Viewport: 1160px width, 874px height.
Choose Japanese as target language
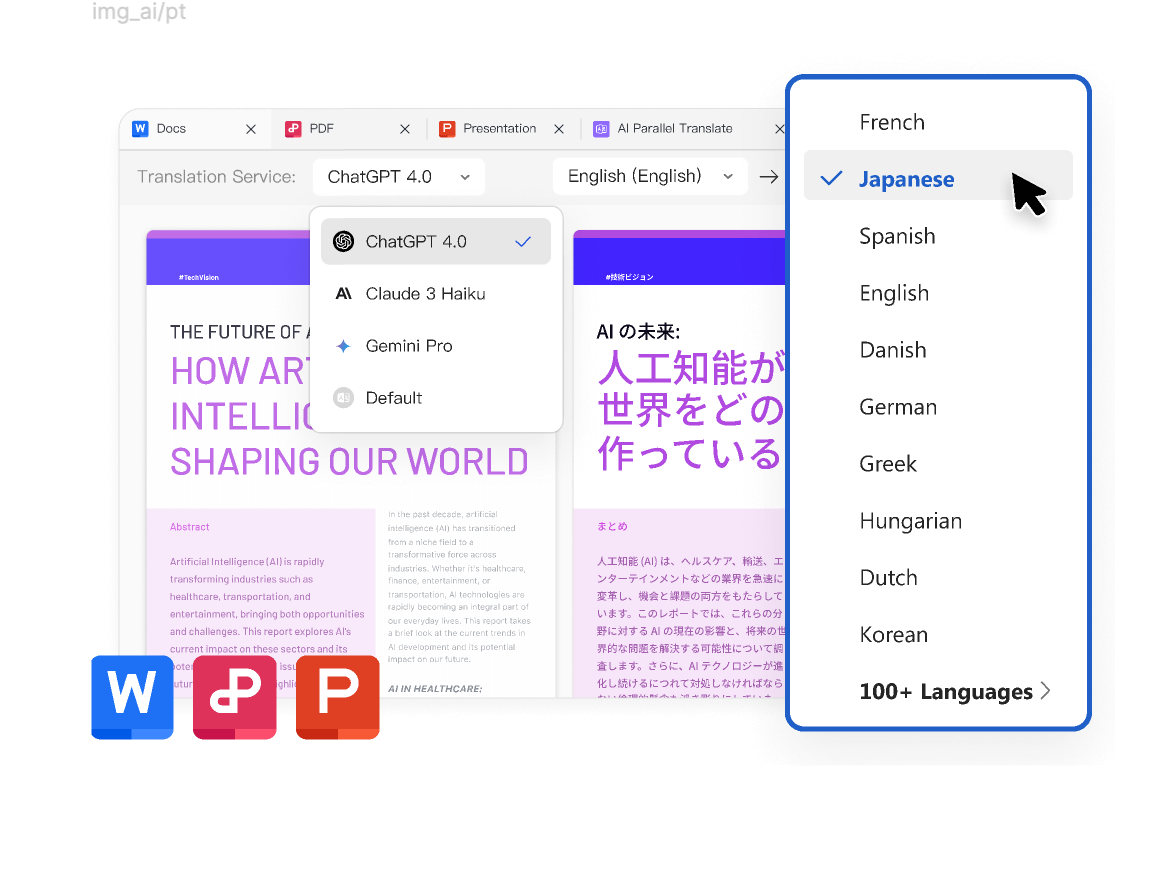[938, 175]
